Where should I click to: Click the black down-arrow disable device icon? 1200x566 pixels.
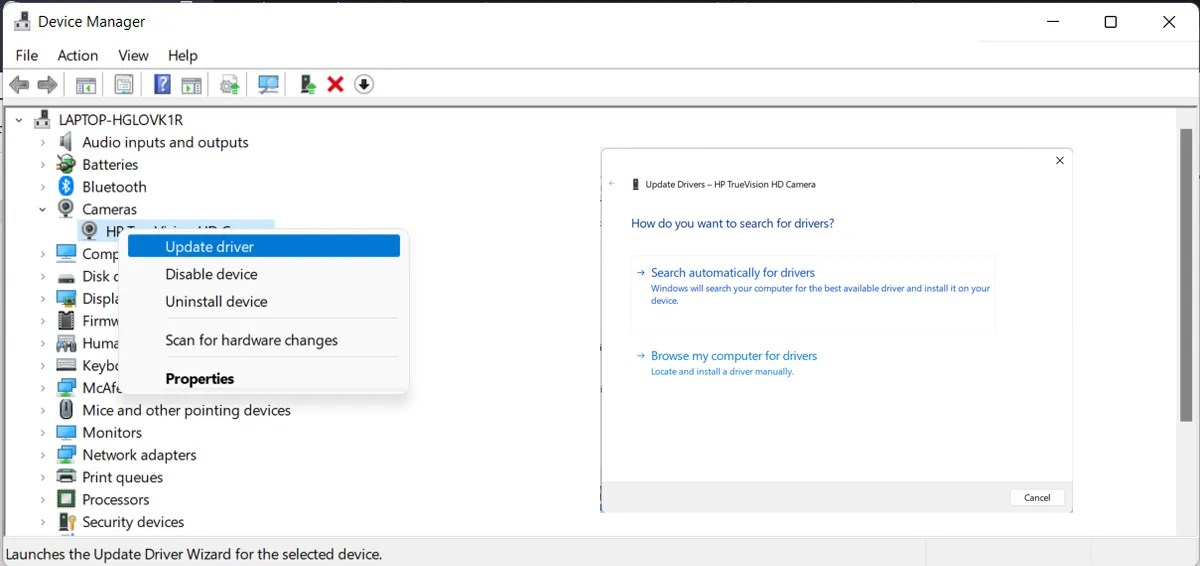coord(364,85)
